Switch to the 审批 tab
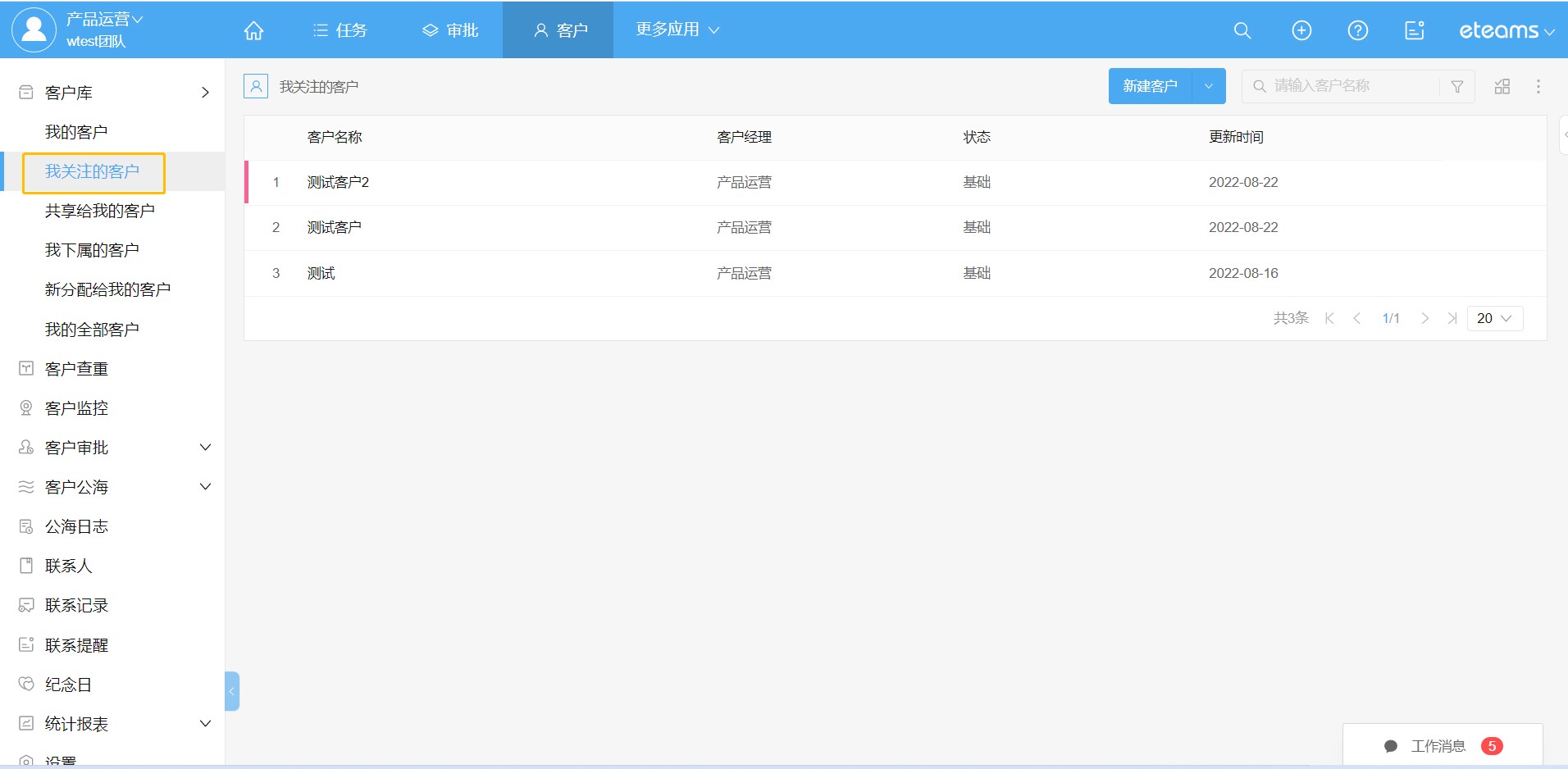Screen dimensions: 1568x769 pyautogui.click(x=450, y=30)
